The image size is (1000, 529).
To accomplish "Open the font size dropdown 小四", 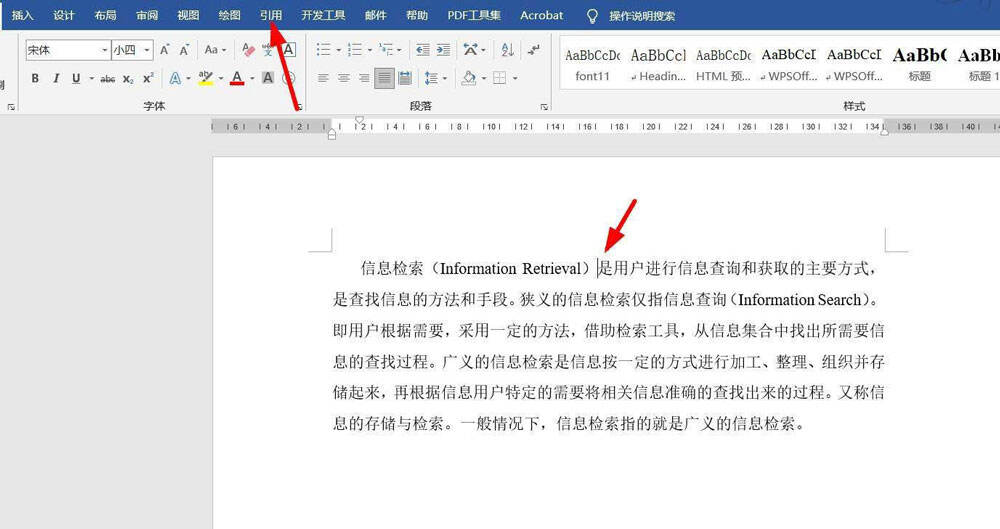I will (x=147, y=50).
